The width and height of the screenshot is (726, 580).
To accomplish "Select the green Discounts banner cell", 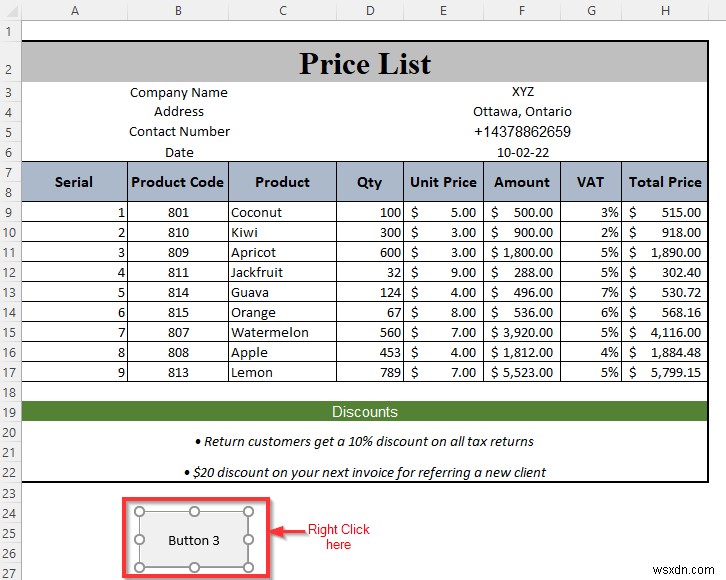I will (365, 412).
